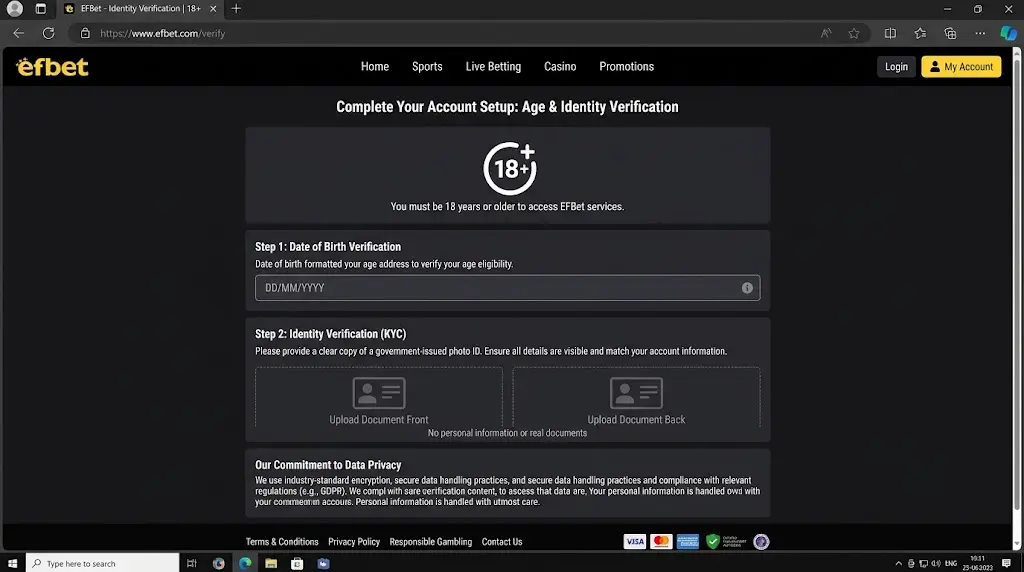The width and height of the screenshot is (1024, 572).
Task: Open Responsible Gambling link
Action: 430,542
